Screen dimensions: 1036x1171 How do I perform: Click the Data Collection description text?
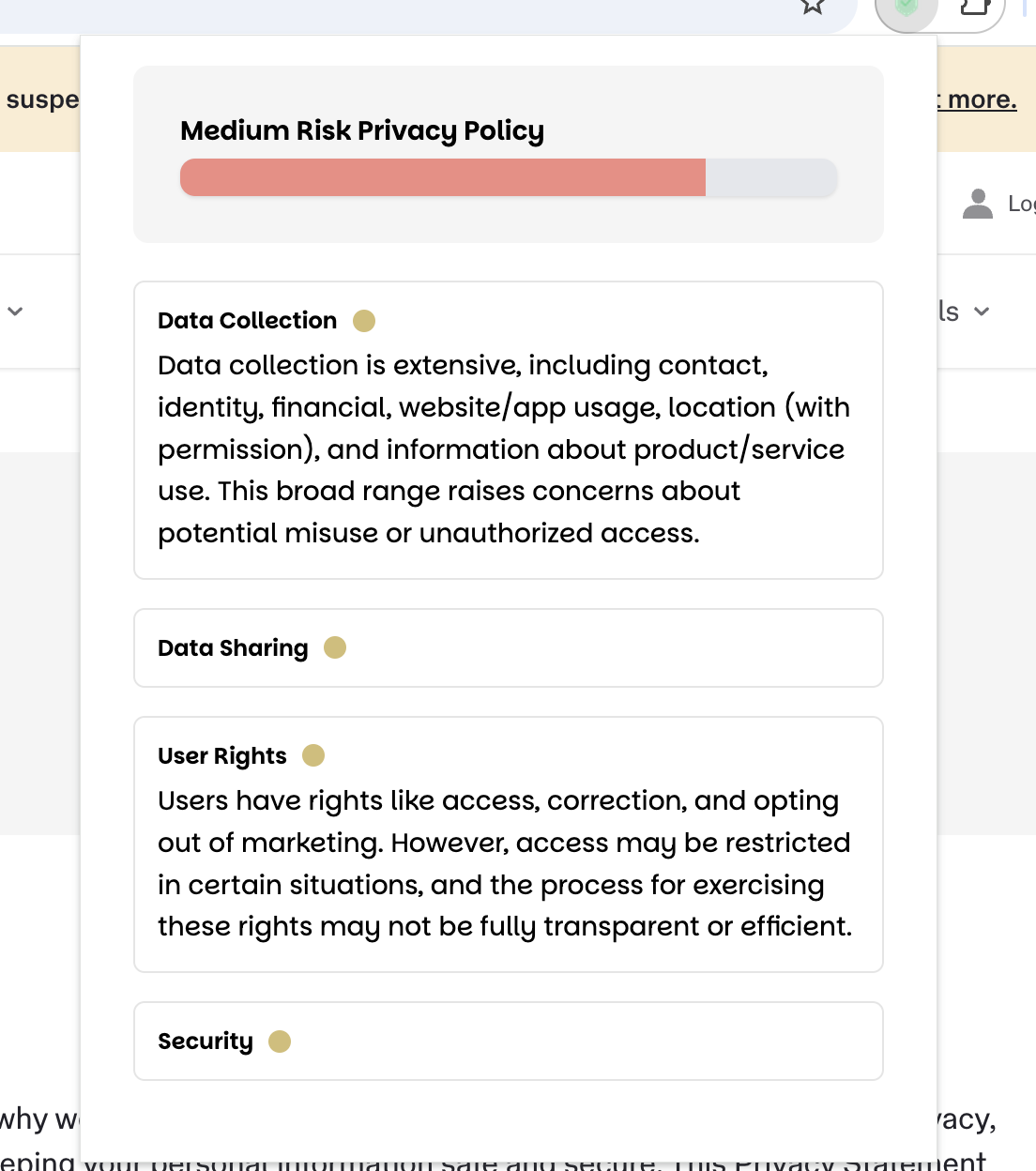click(x=503, y=449)
